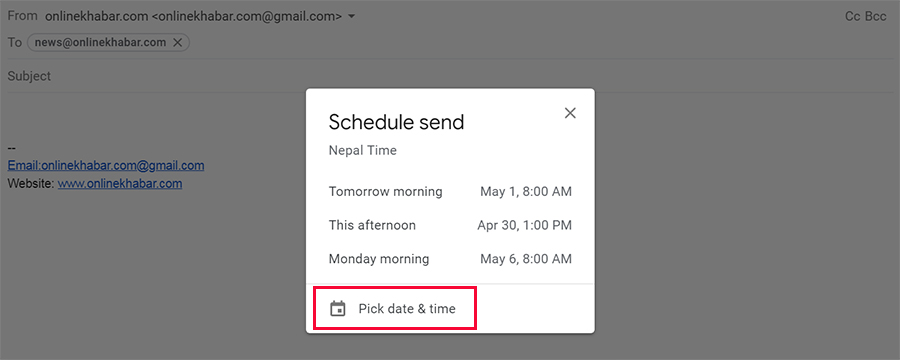Click the Schedule send dialog title
This screenshot has width=900, height=360.
pos(396,122)
